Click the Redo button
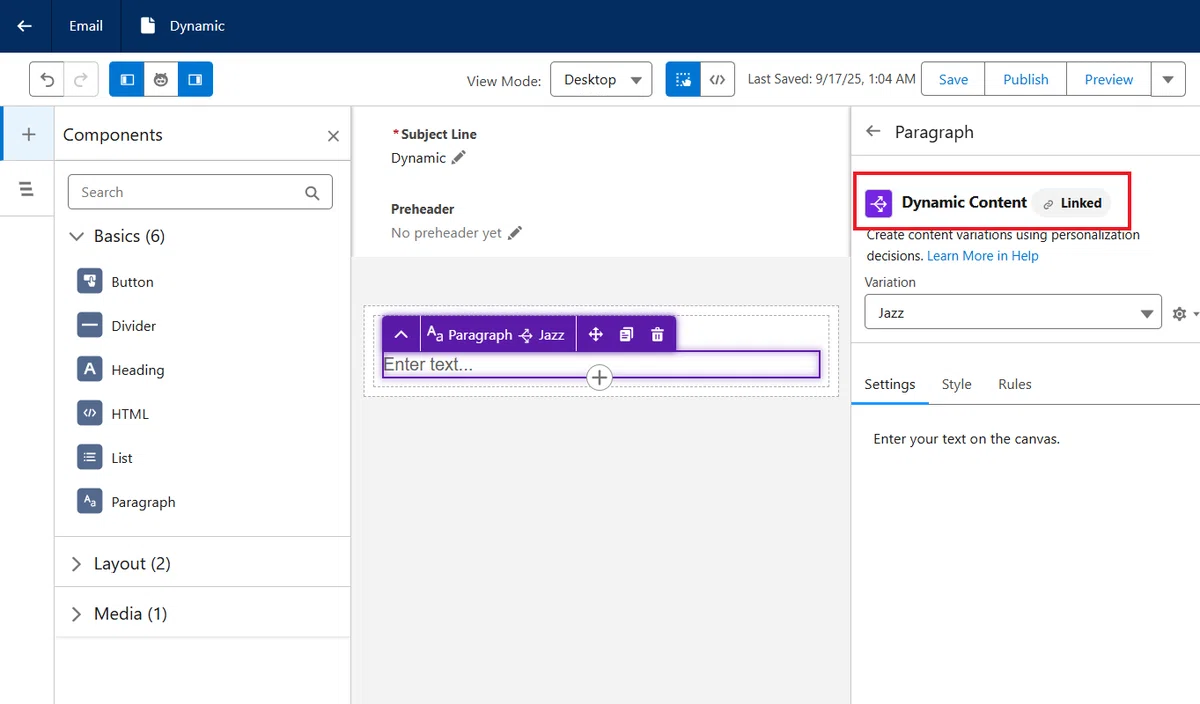Viewport: 1200px width, 704px height. click(82, 79)
